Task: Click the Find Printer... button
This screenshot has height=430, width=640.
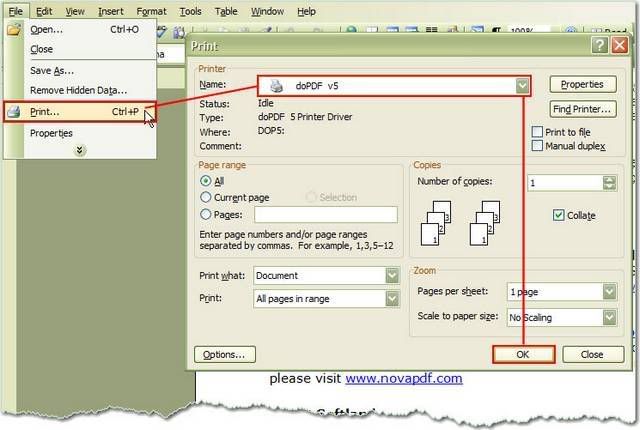Action: pyautogui.click(x=582, y=109)
